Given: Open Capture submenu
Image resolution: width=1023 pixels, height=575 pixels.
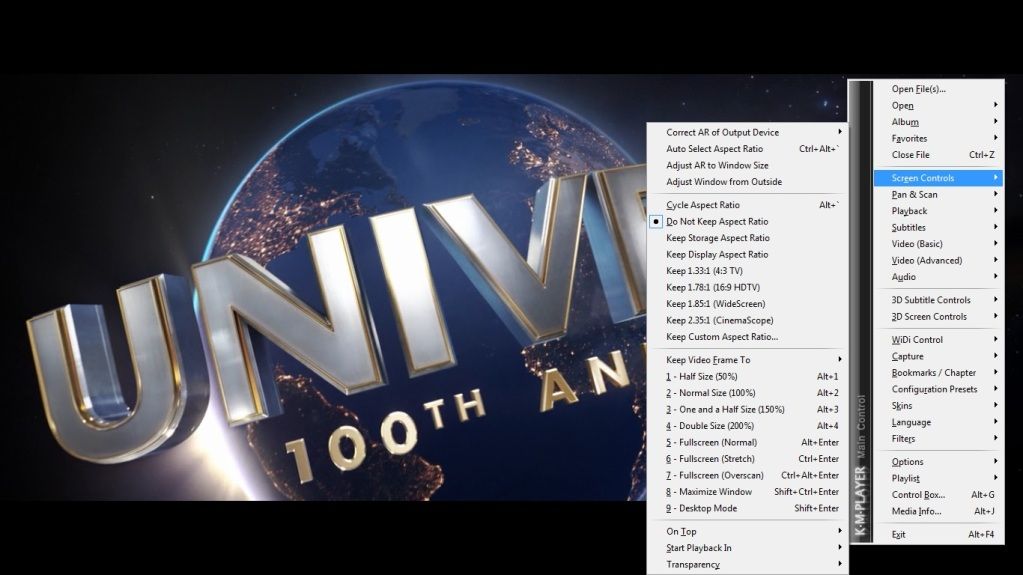Looking at the screenshot, I should [938, 356].
